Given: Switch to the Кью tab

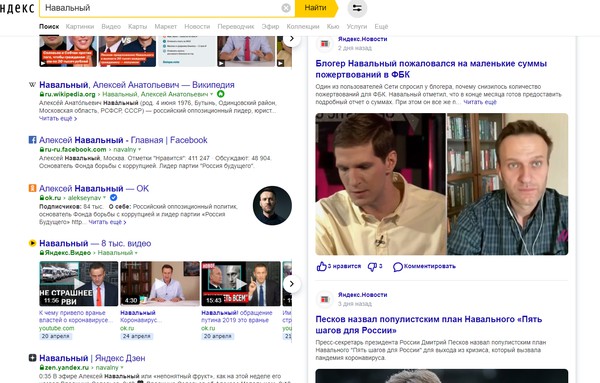Looking at the screenshot, I should click(x=333, y=26).
